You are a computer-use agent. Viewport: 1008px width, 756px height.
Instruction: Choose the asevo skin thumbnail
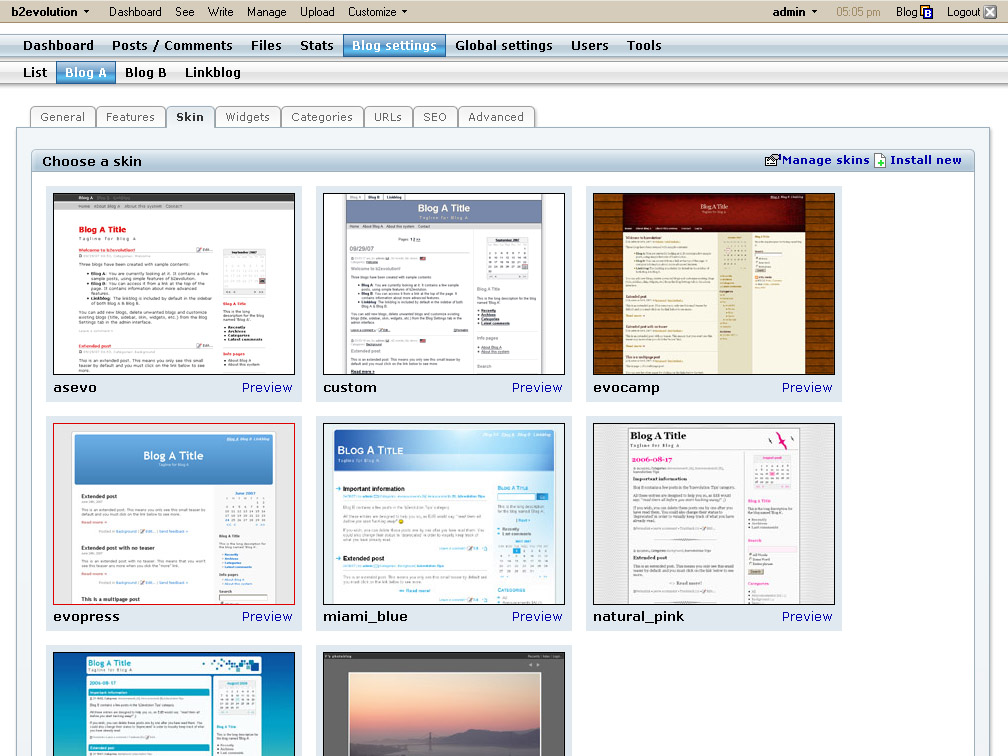pos(174,284)
